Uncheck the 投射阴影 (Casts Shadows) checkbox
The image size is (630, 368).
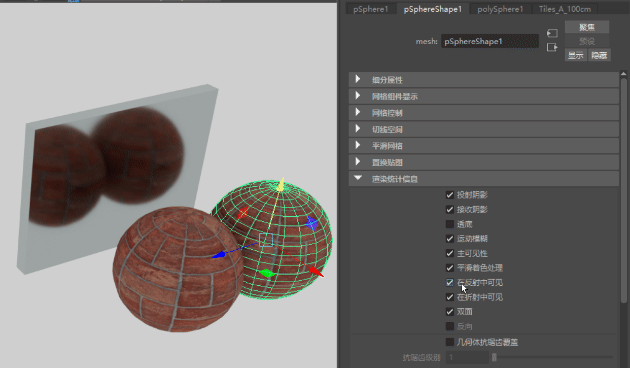pos(450,195)
